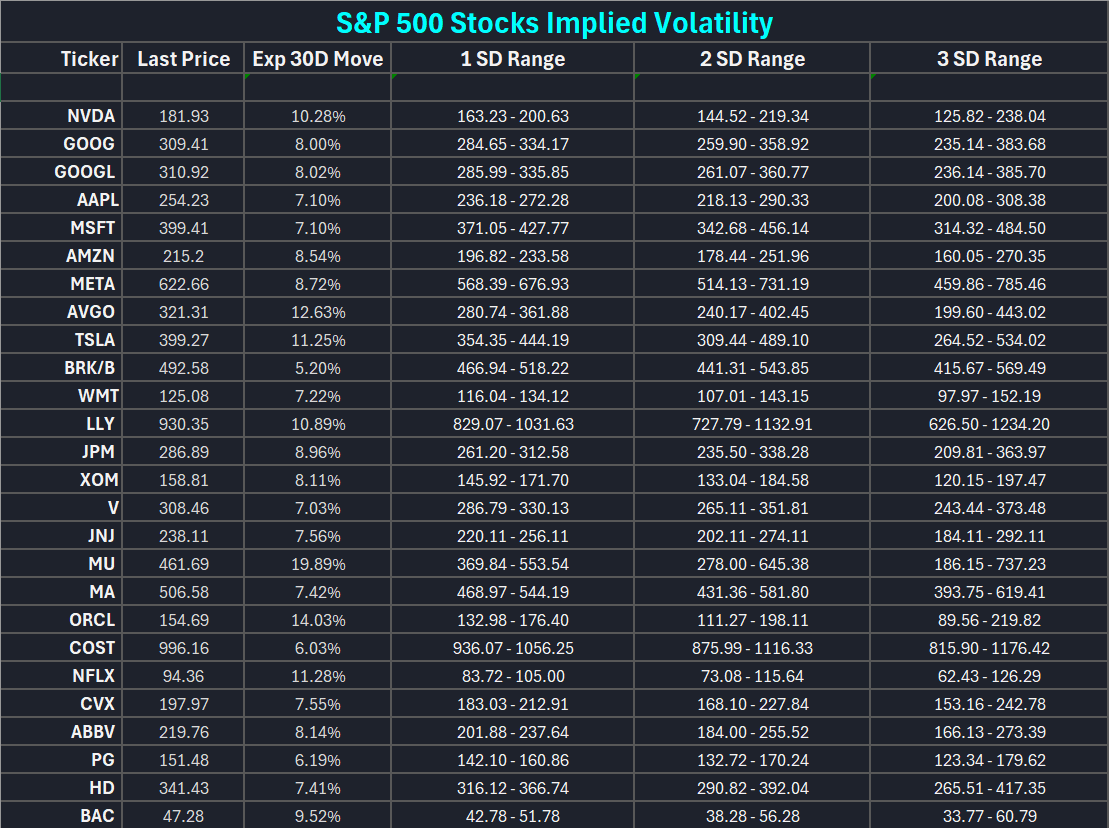Click LLY's 1 SD range cell

tap(512, 424)
